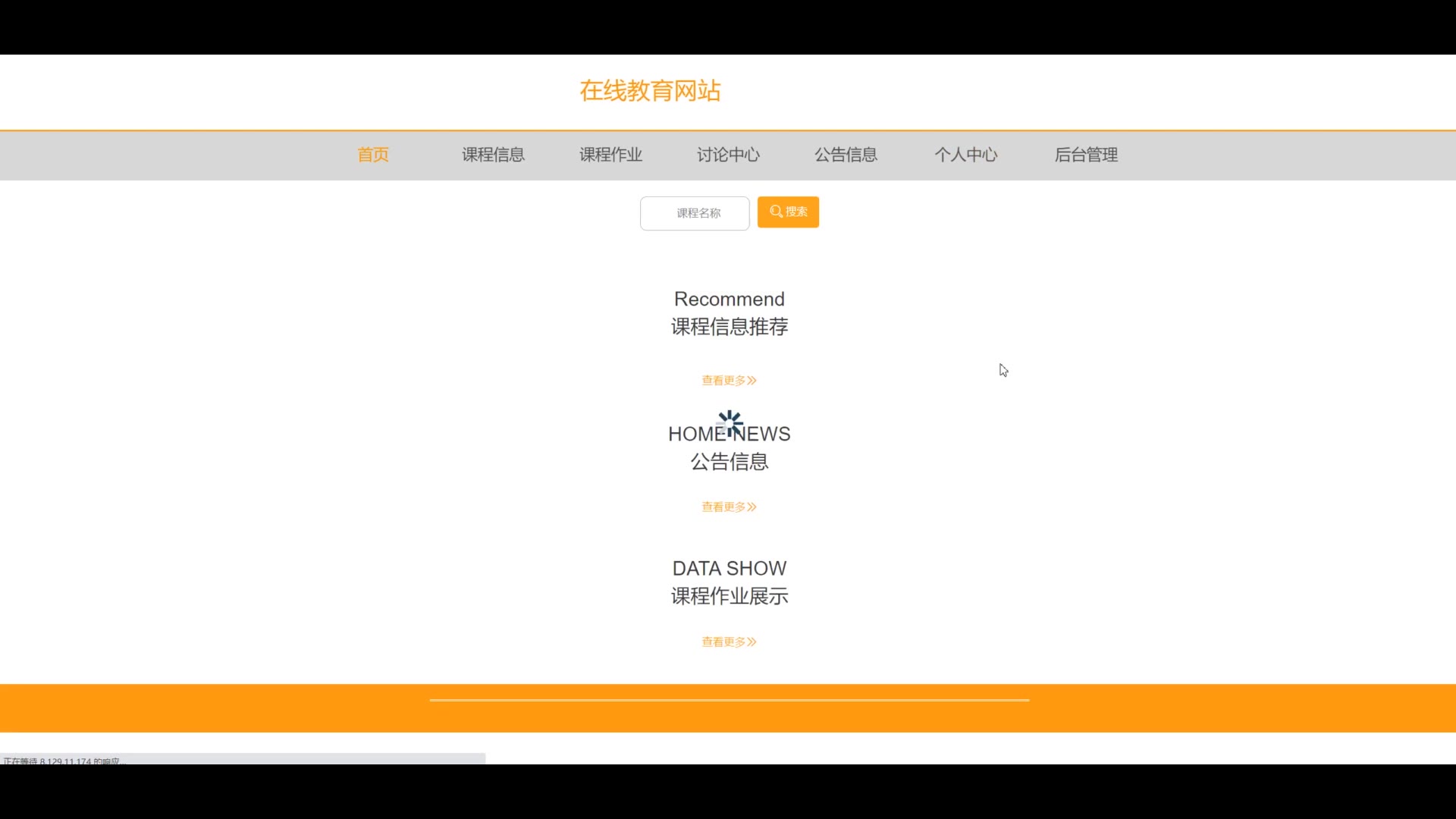Click into the 课程名称 search field
The height and width of the screenshot is (819, 1456).
click(x=695, y=213)
